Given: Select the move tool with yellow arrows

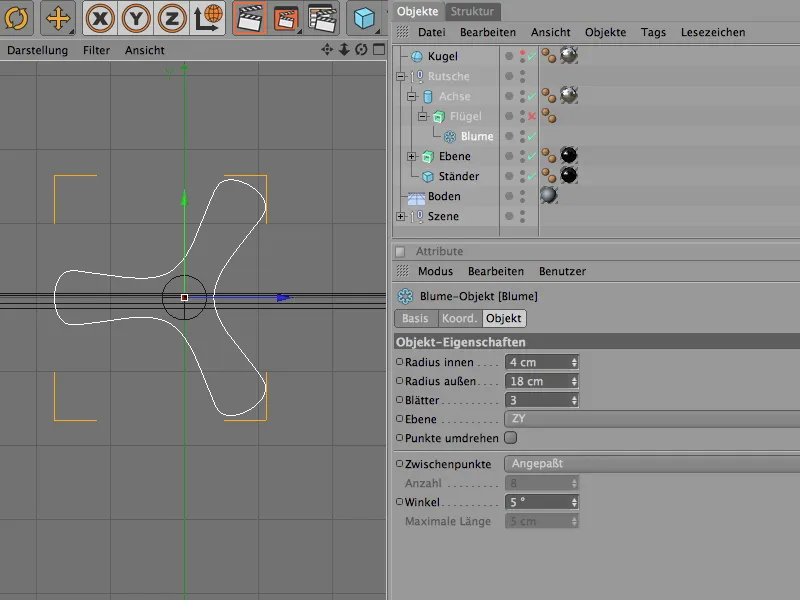Looking at the screenshot, I should 57,18.
